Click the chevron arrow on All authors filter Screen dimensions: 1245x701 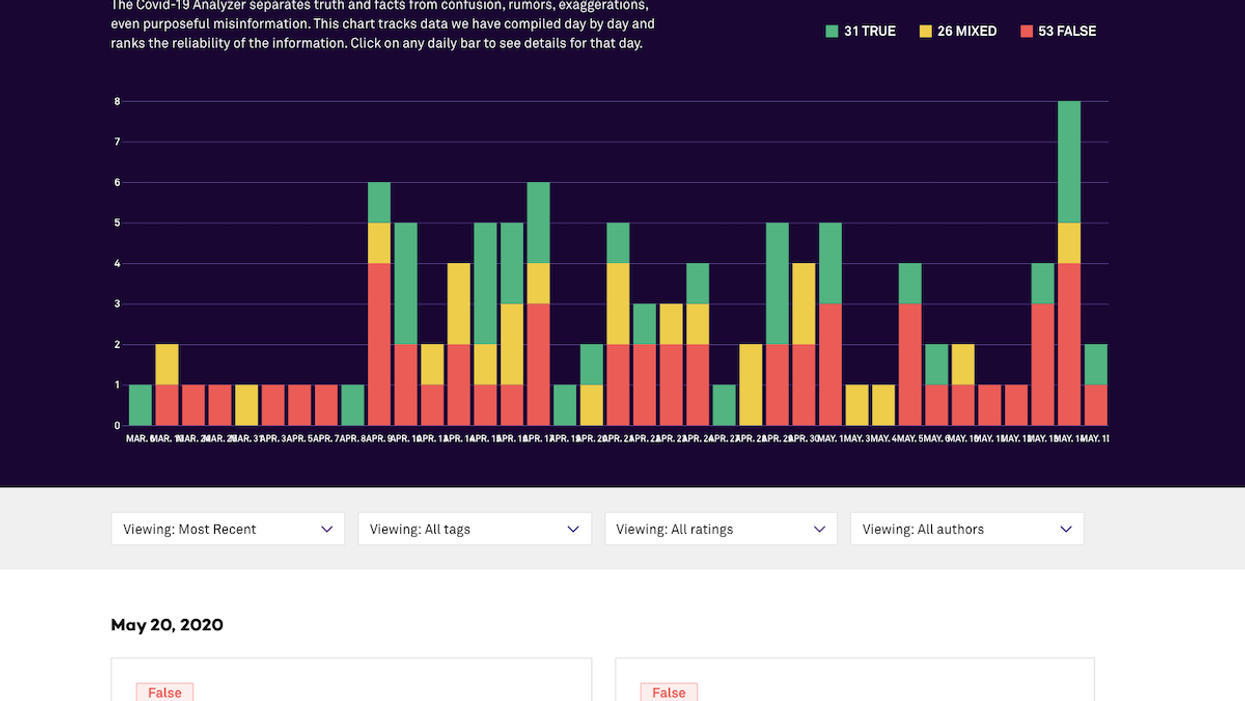click(x=1065, y=529)
